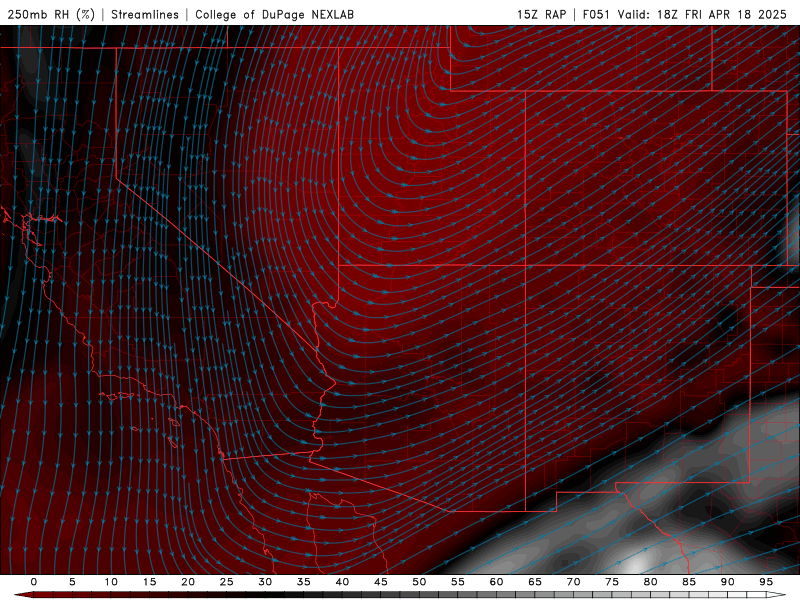Click the colorbar label '60'
Screen dimensions: 800x600
[496, 582]
